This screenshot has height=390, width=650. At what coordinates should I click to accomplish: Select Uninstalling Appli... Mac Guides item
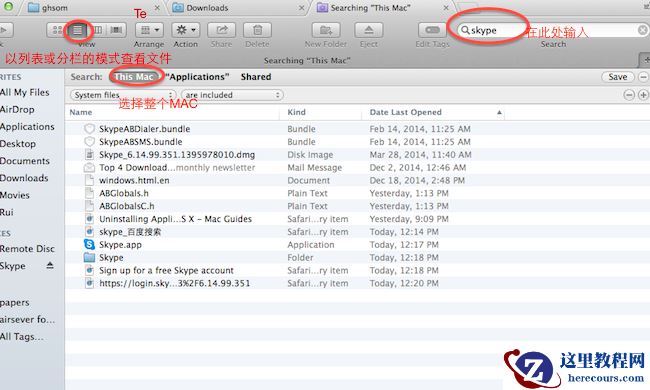pyautogui.click(x=175, y=219)
